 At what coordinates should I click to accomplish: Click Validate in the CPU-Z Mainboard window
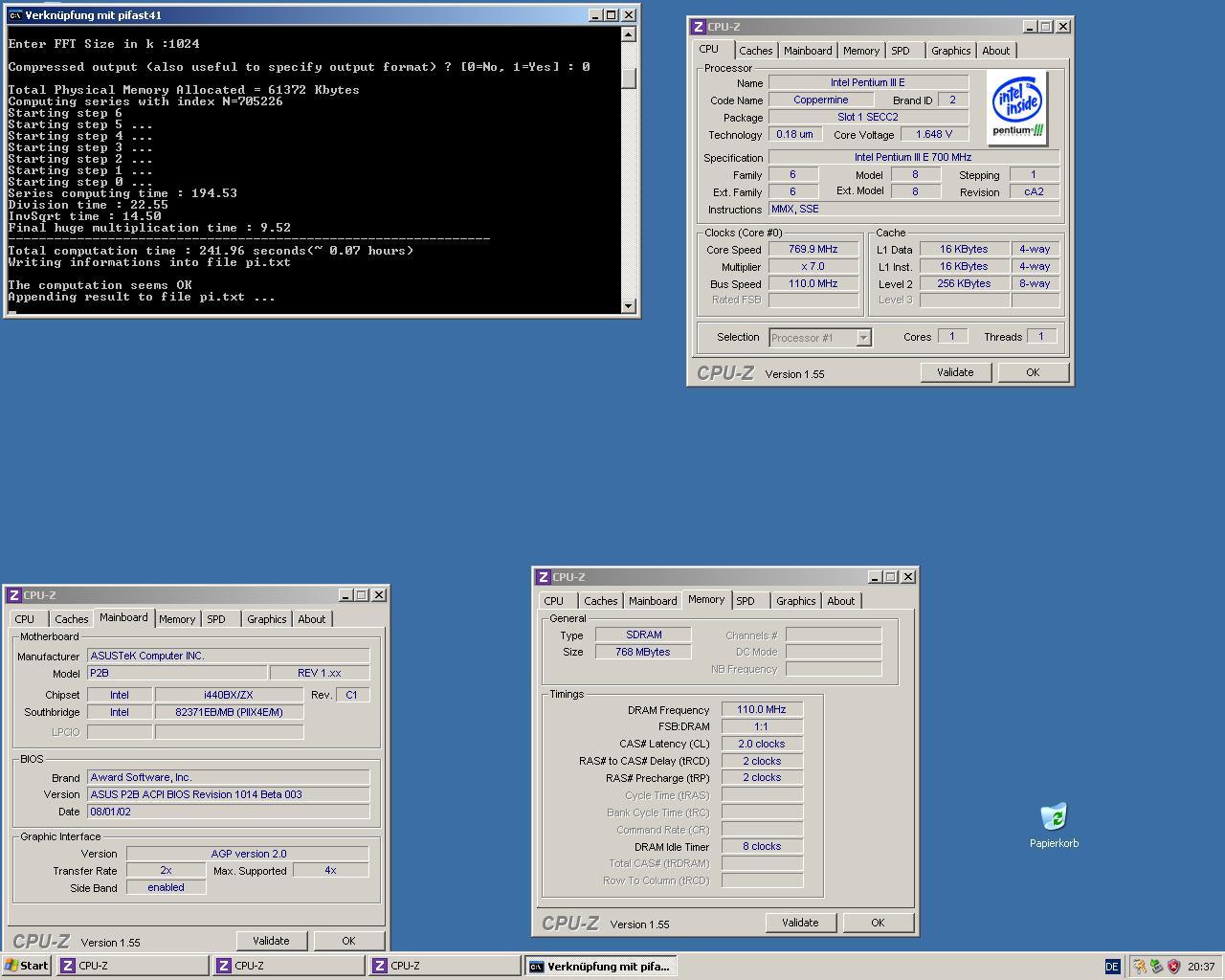coord(271,941)
